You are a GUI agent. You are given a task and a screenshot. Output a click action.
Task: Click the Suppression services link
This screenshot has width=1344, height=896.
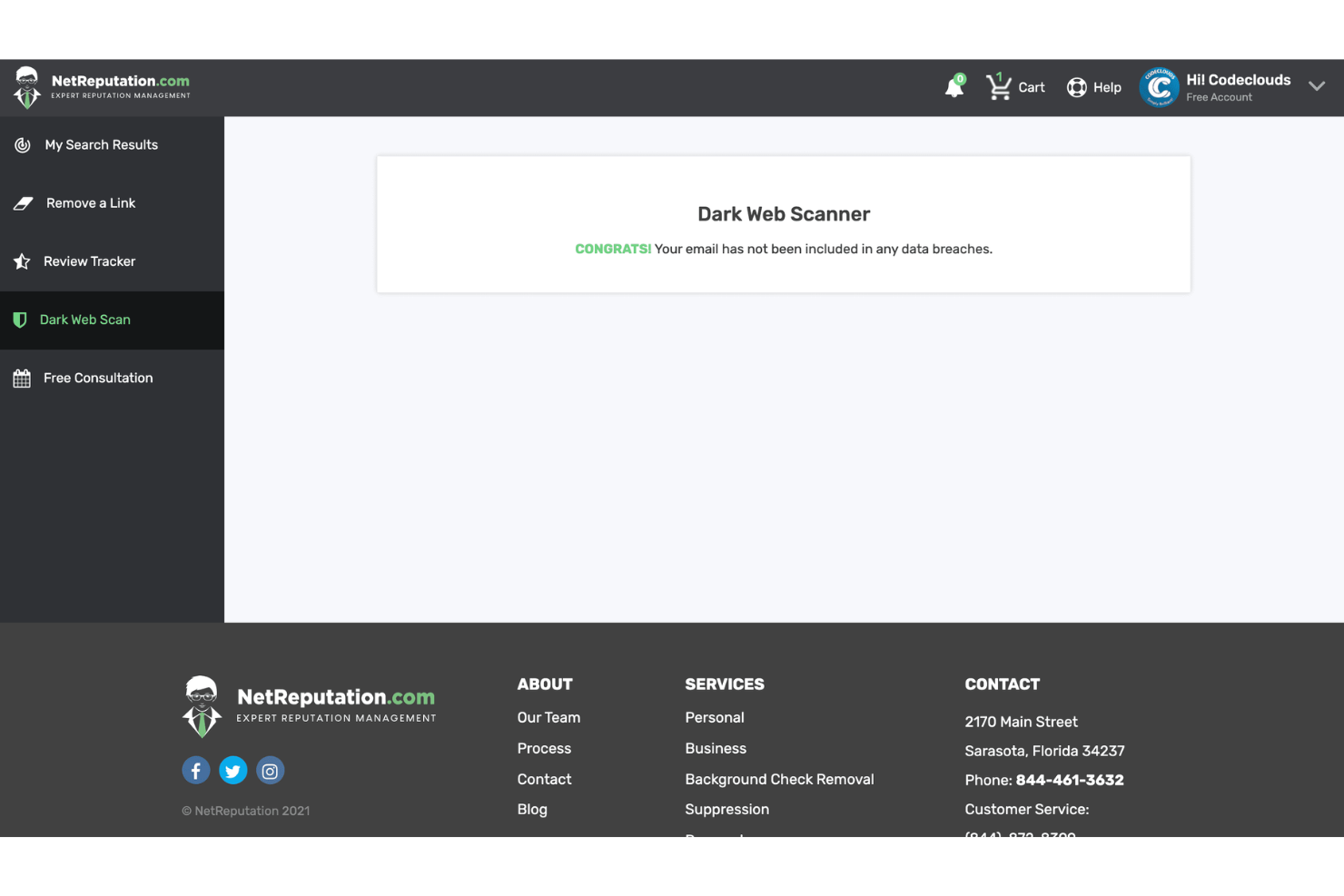click(726, 809)
